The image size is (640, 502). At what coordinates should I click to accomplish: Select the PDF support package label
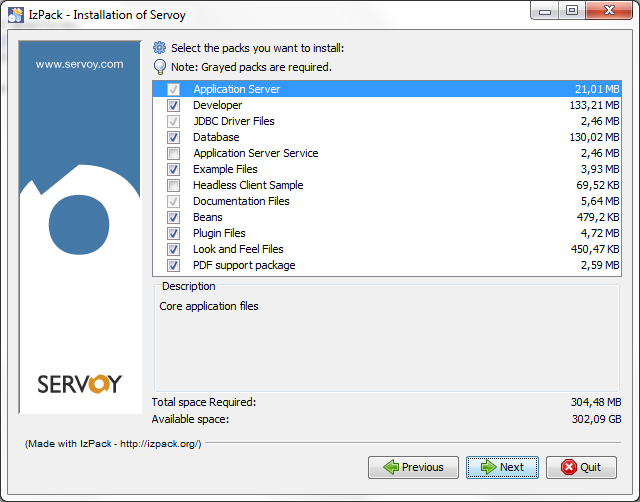tap(244, 265)
